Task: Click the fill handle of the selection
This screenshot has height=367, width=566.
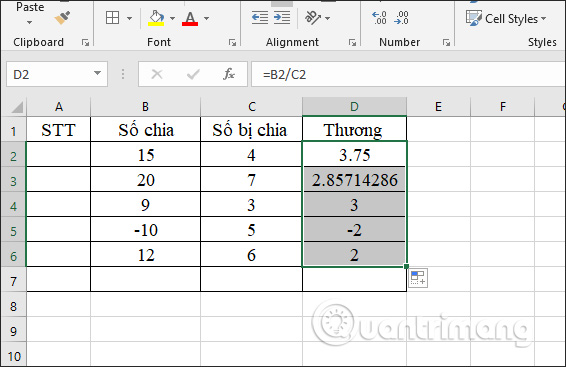Action: point(406,266)
